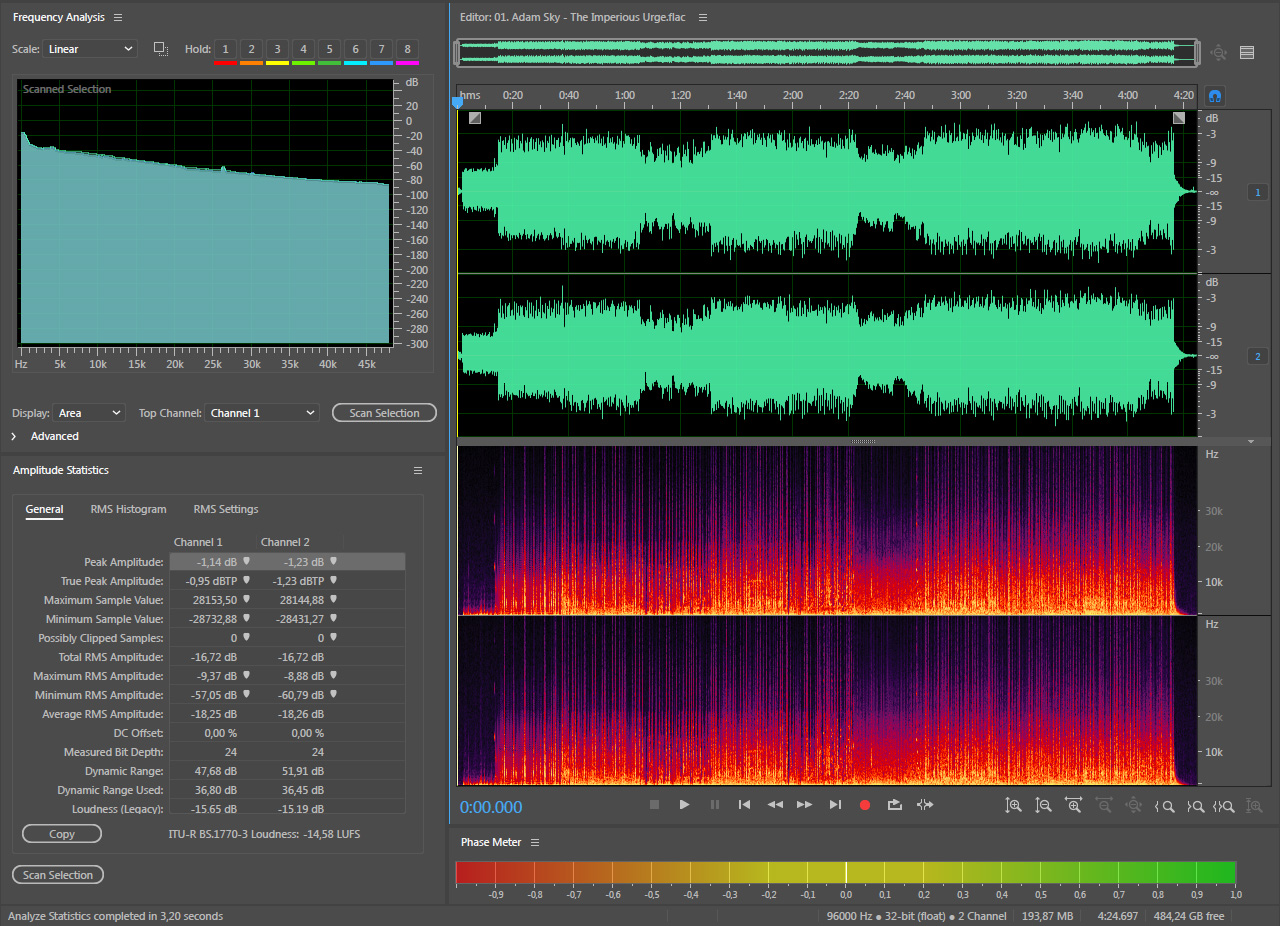Open the Frequency Analysis panel menu

(118, 18)
